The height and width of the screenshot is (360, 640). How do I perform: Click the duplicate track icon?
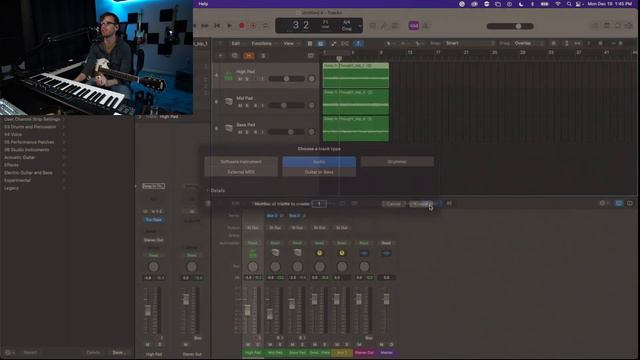coord(235,56)
